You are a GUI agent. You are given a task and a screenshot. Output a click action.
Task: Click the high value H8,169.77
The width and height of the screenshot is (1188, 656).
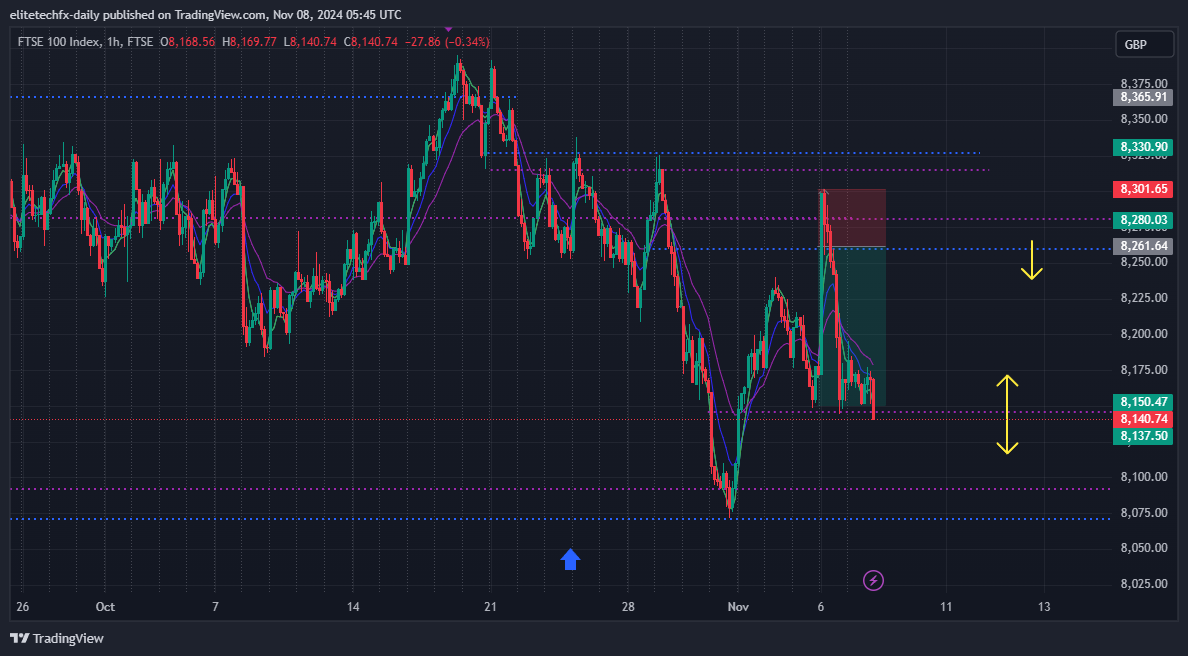coord(249,42)
